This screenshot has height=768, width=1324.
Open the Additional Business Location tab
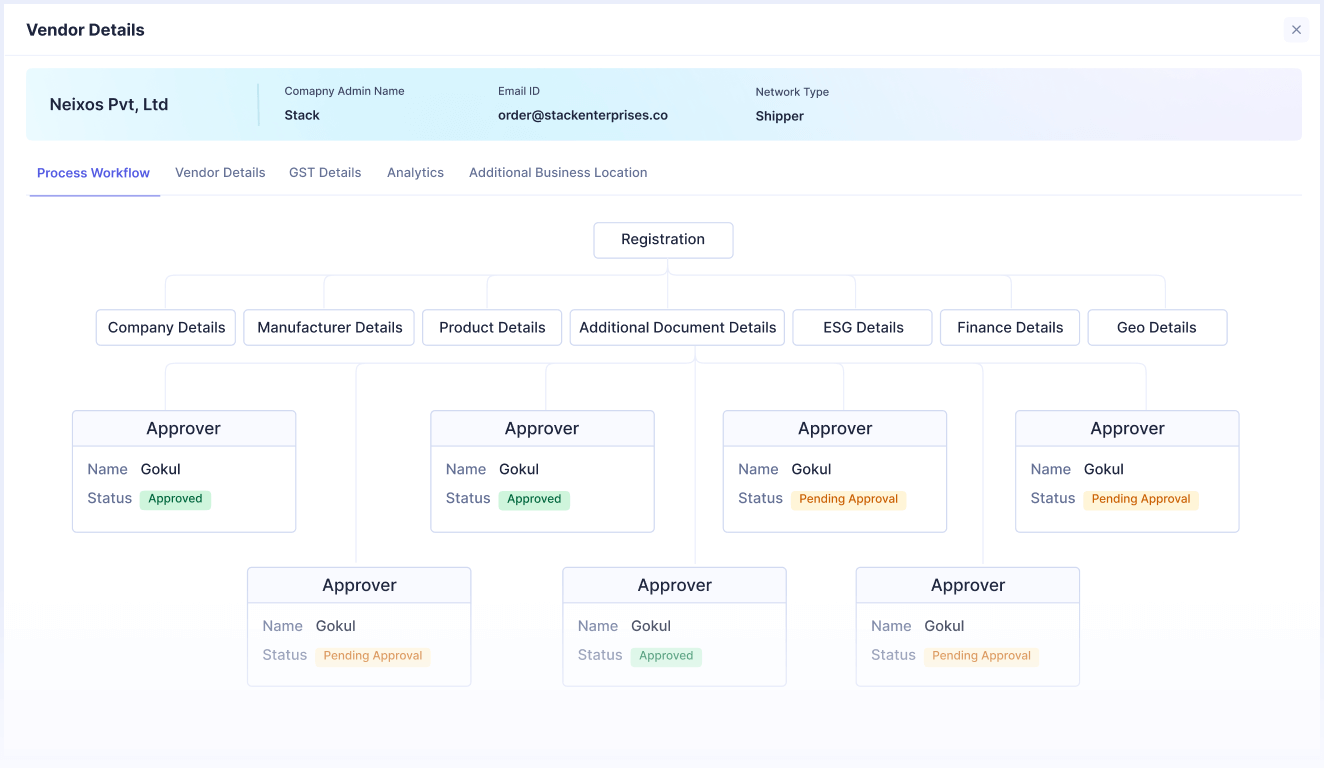(558, 172)
